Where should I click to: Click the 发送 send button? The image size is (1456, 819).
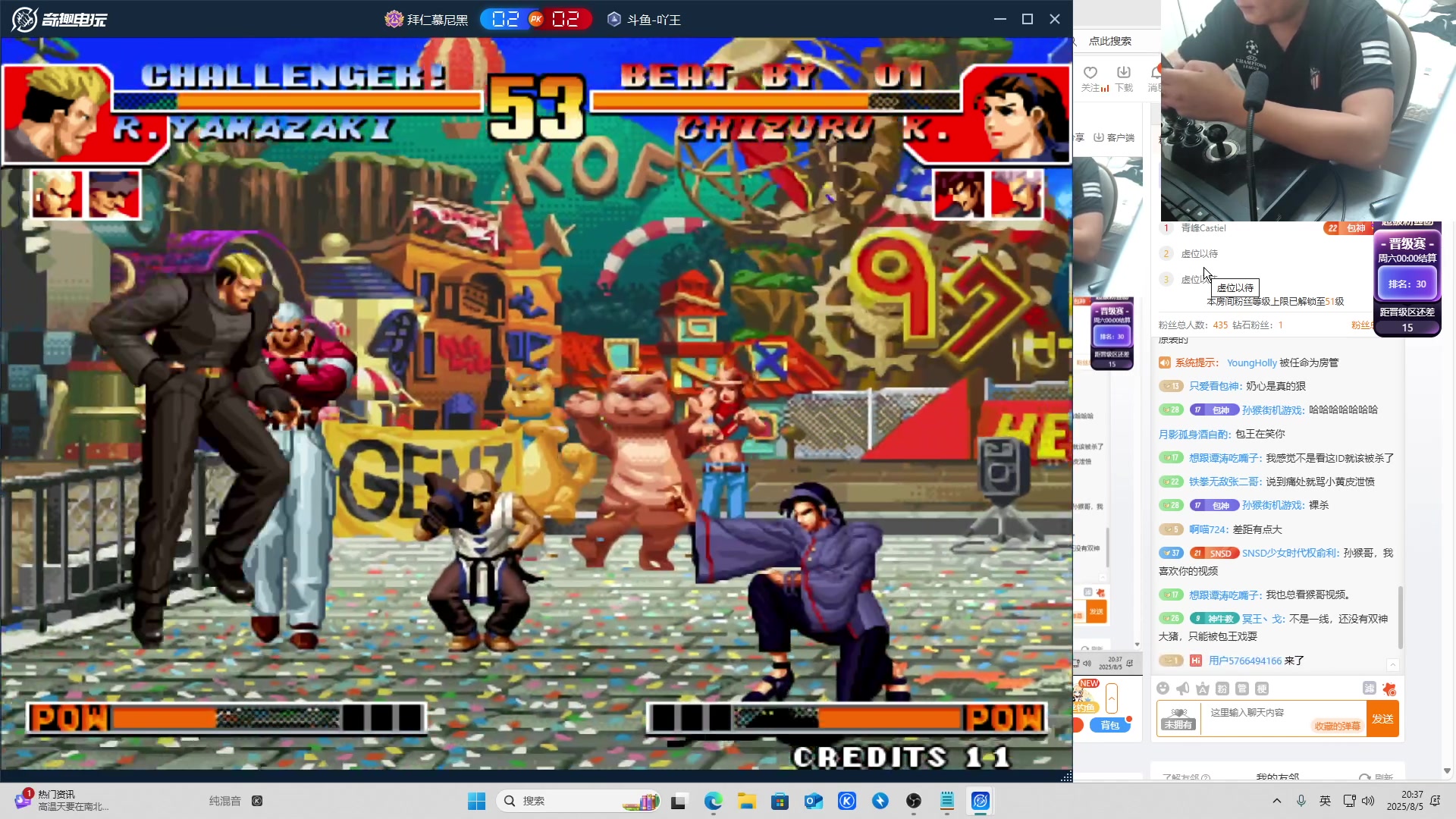[x=1382, y=719]
